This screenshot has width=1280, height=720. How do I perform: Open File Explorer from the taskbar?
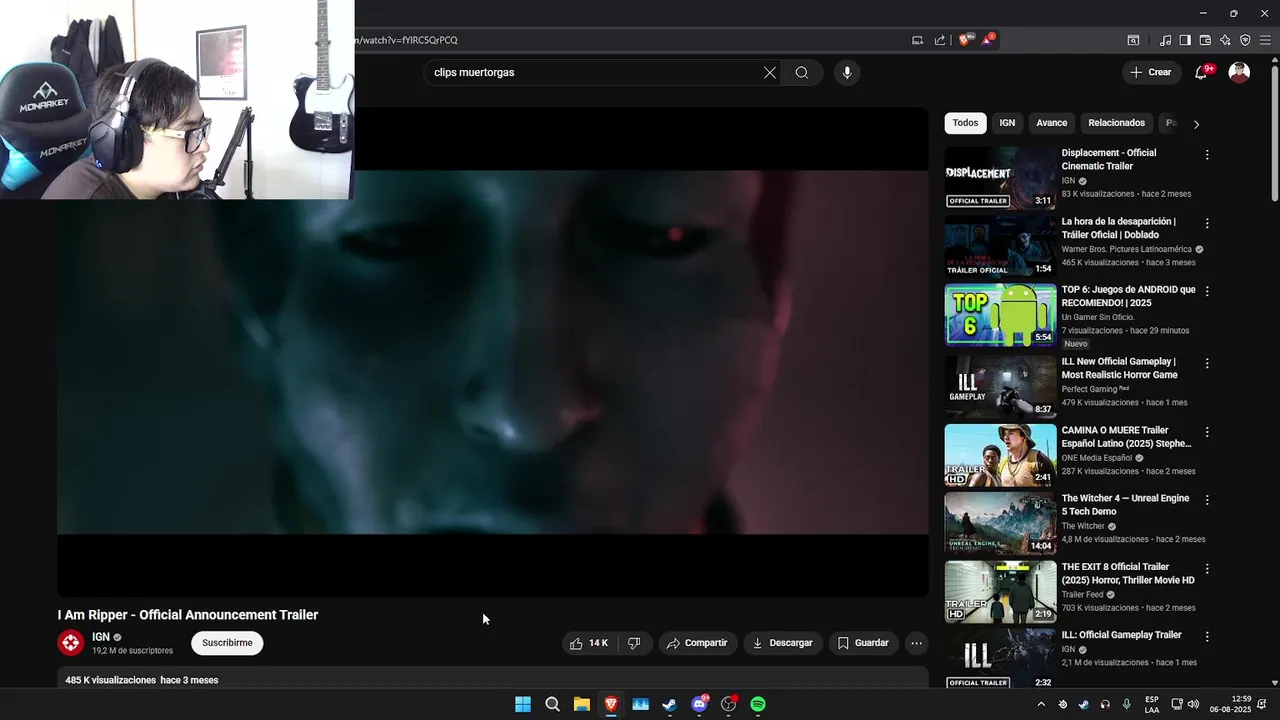582,704
